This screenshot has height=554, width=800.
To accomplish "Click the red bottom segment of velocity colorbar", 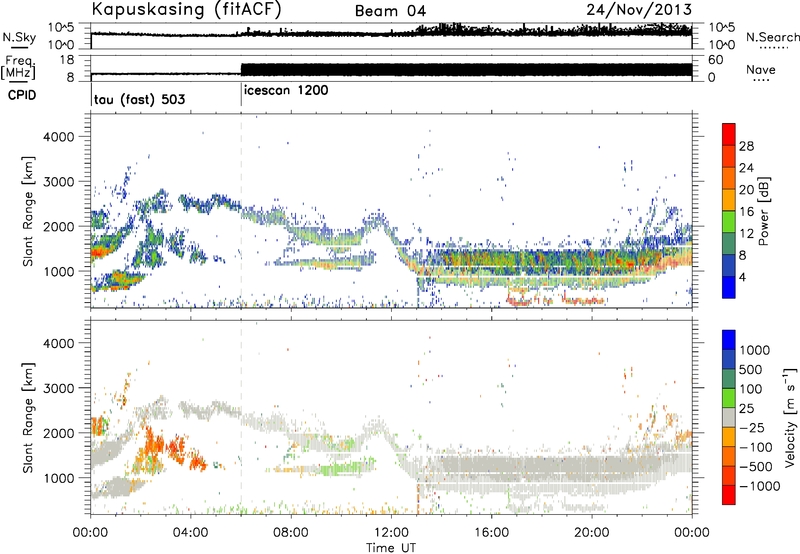I will tap(729, 495).
